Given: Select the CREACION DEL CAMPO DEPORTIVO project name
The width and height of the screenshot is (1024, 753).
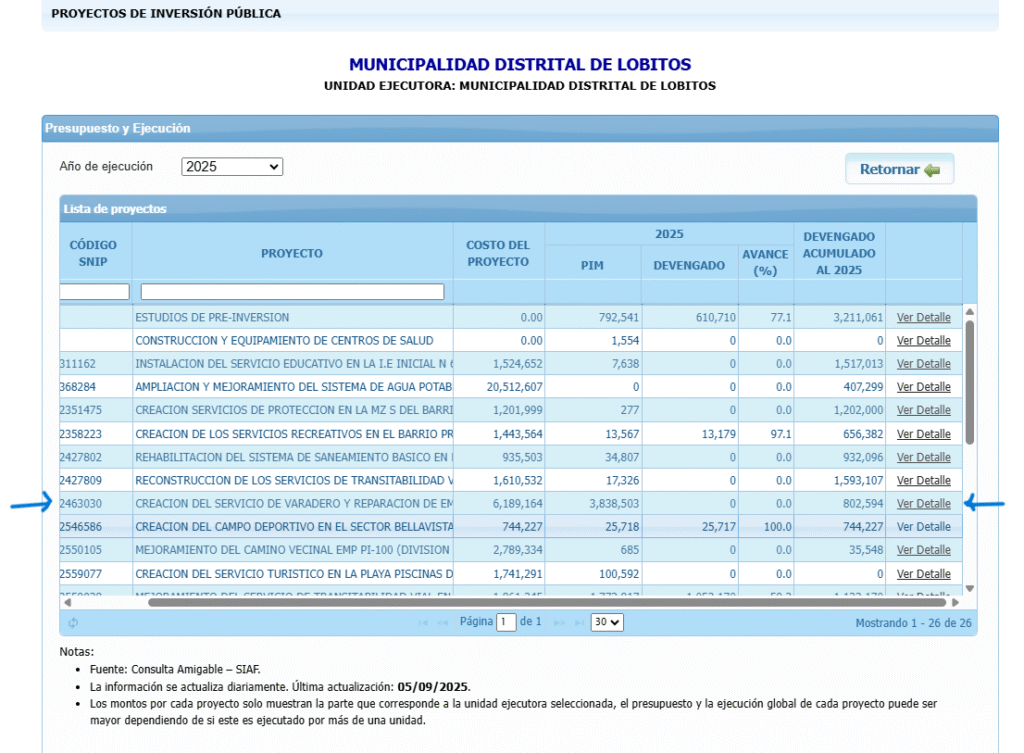Looking at the screenshot, I should (x=294, y=526).
